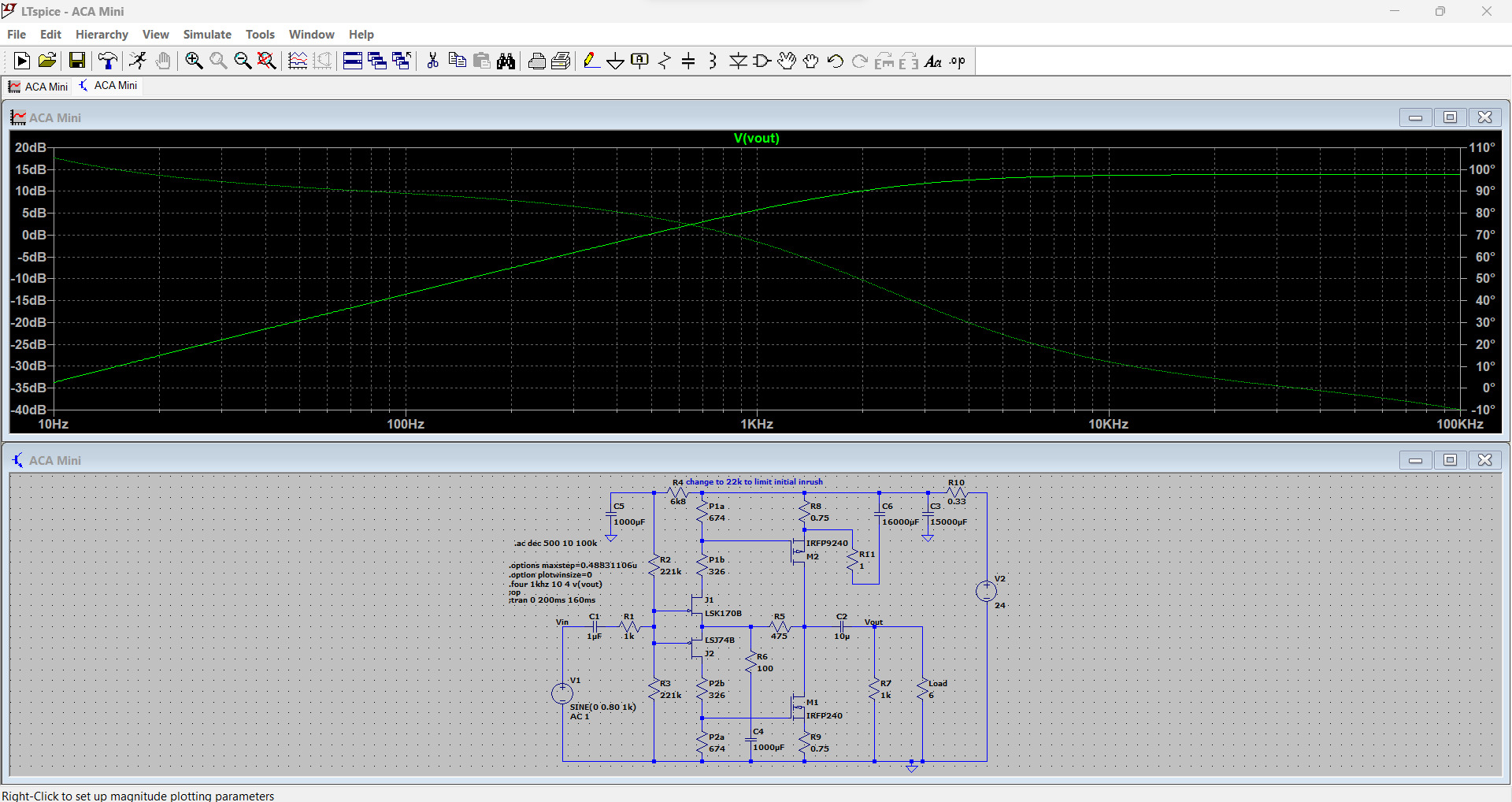Switch to the ACA Mini schematic tab
Image resolution: width=1512 pixels, height=802 pixels.
108,86
